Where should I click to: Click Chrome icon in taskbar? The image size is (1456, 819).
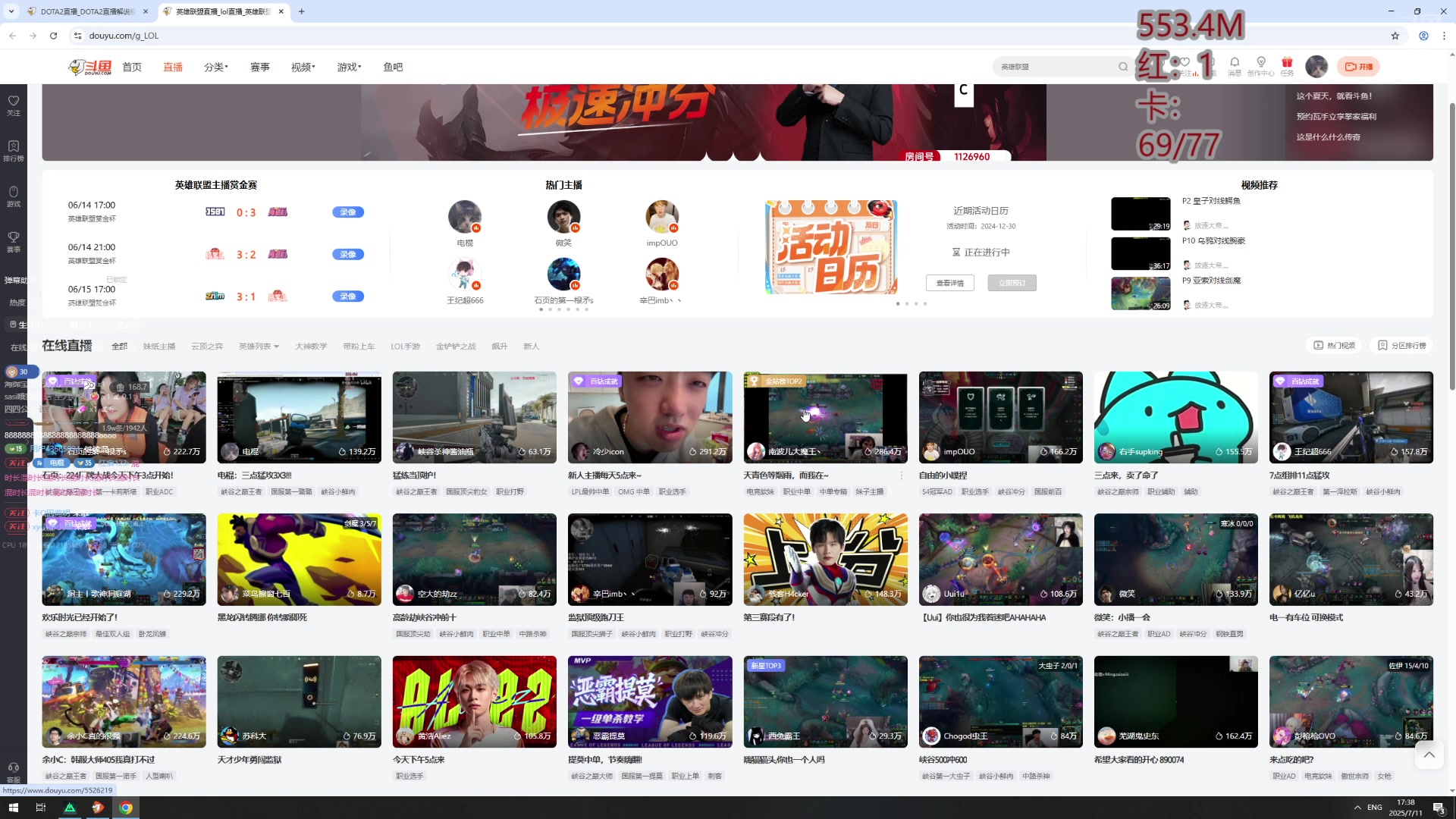click(126, 808)
